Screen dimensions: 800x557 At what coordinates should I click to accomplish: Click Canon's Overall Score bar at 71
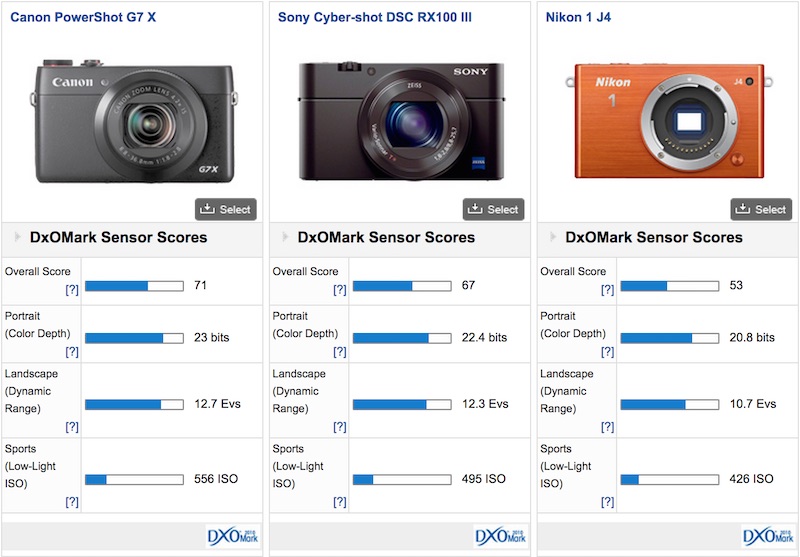click(134, 286)
